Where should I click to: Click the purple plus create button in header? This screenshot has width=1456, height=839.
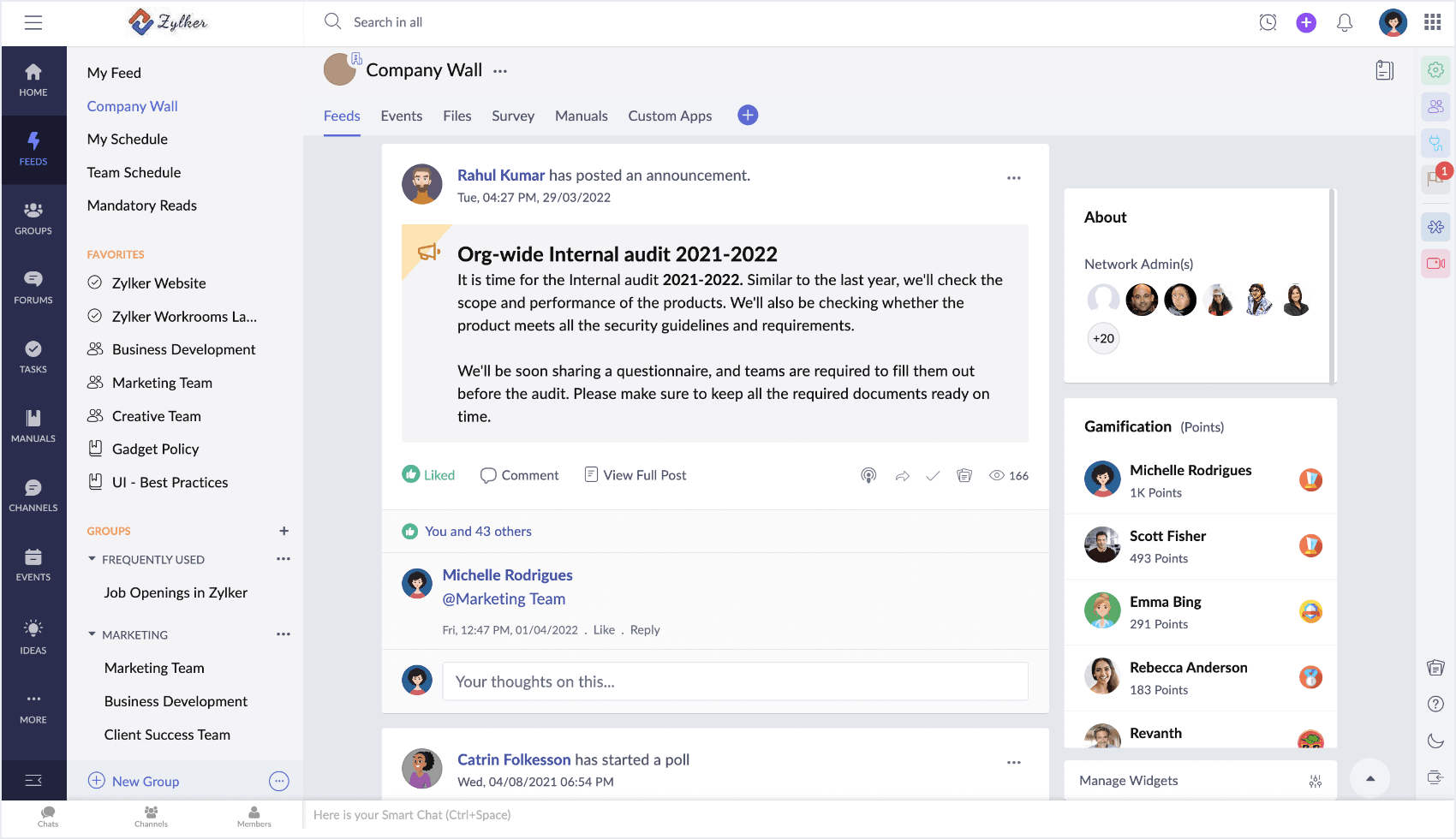pyautogui.click(x=1306, y=23)
